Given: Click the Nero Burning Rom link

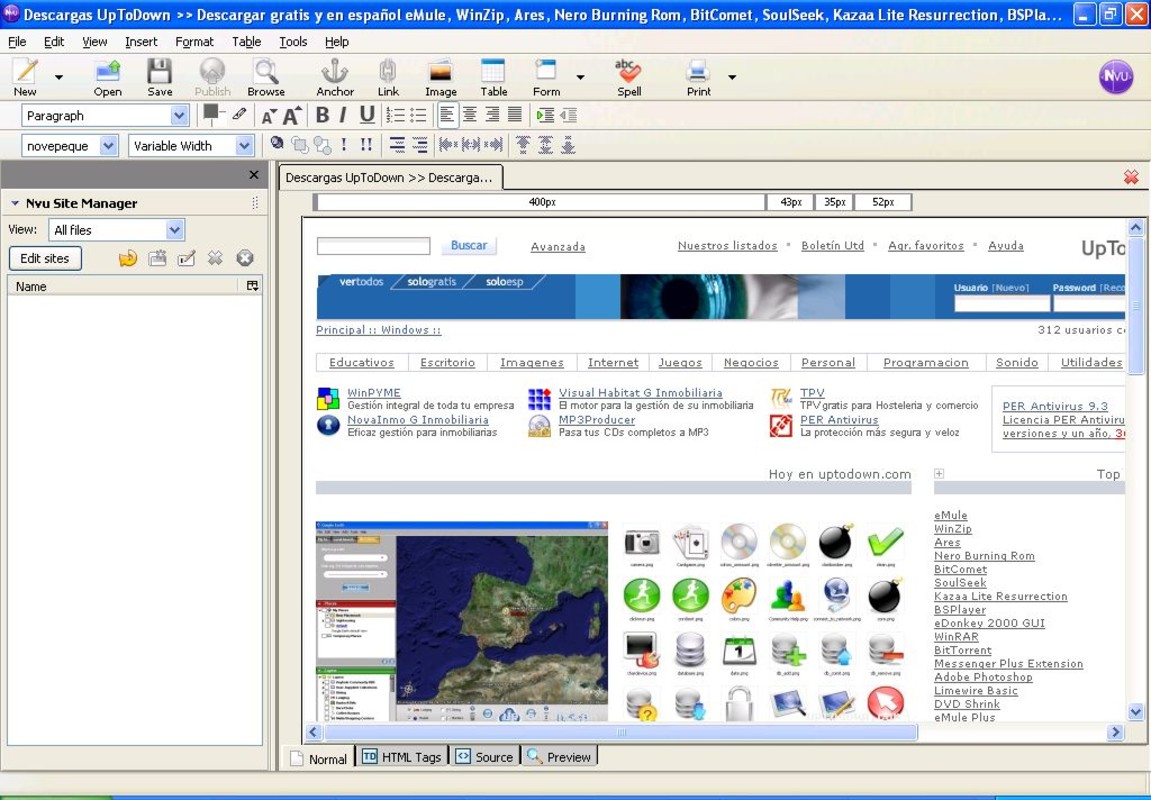Looking at the screenshot, I should (984, 556).
